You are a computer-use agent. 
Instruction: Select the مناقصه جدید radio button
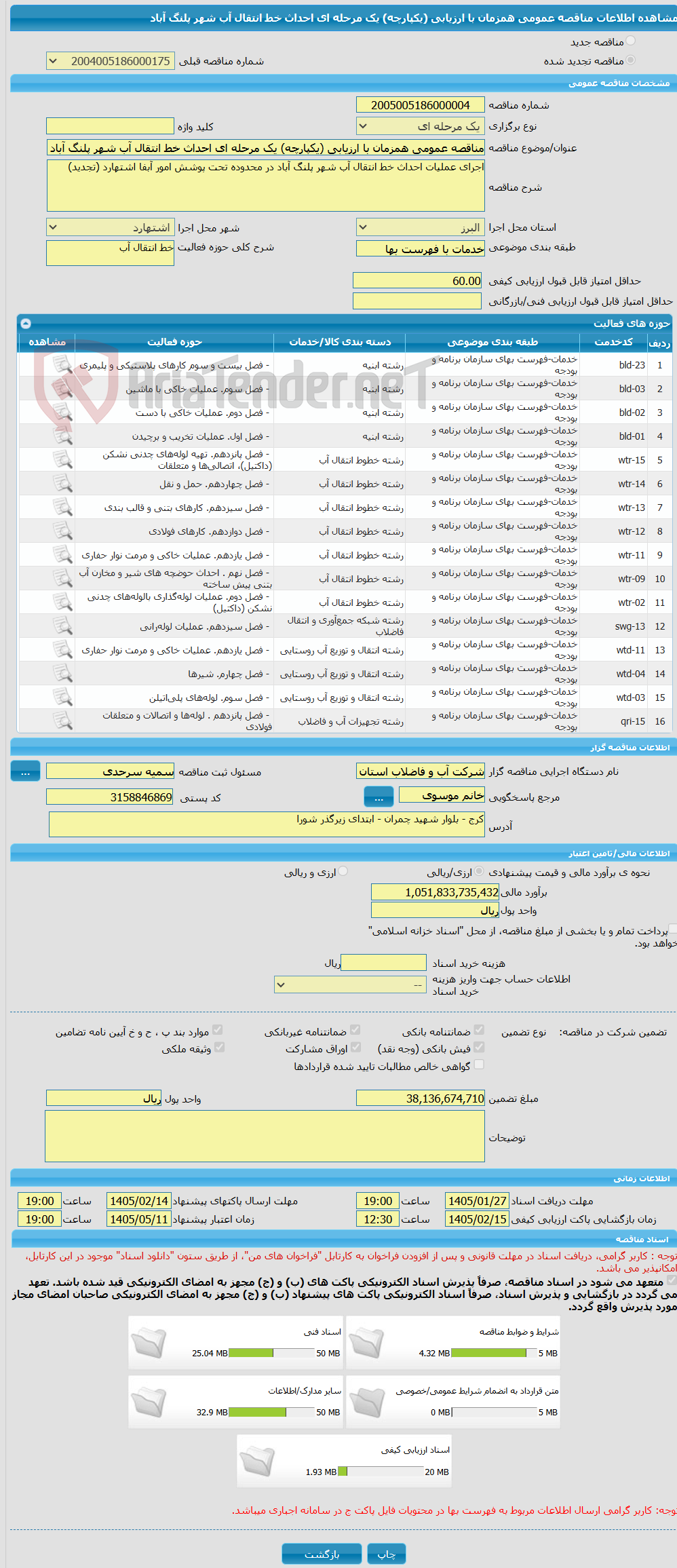click(631, 41)
